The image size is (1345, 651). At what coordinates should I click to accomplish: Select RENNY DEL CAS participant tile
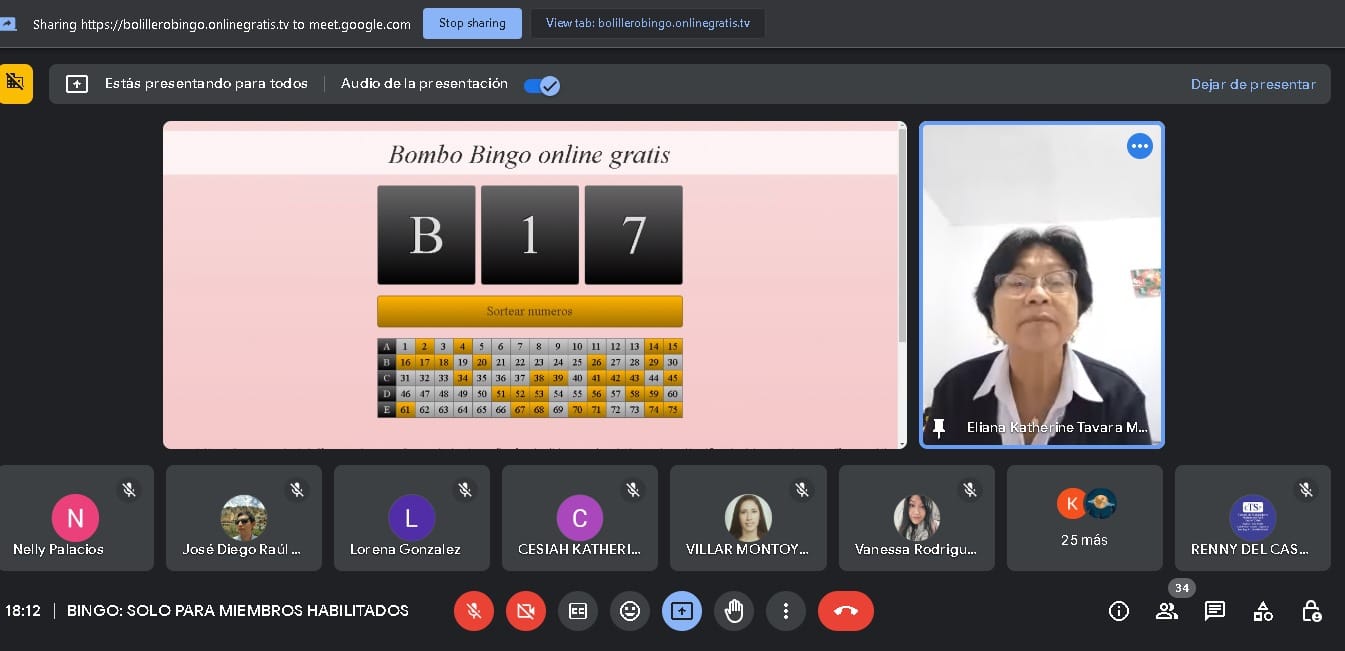pos(1253,518)
